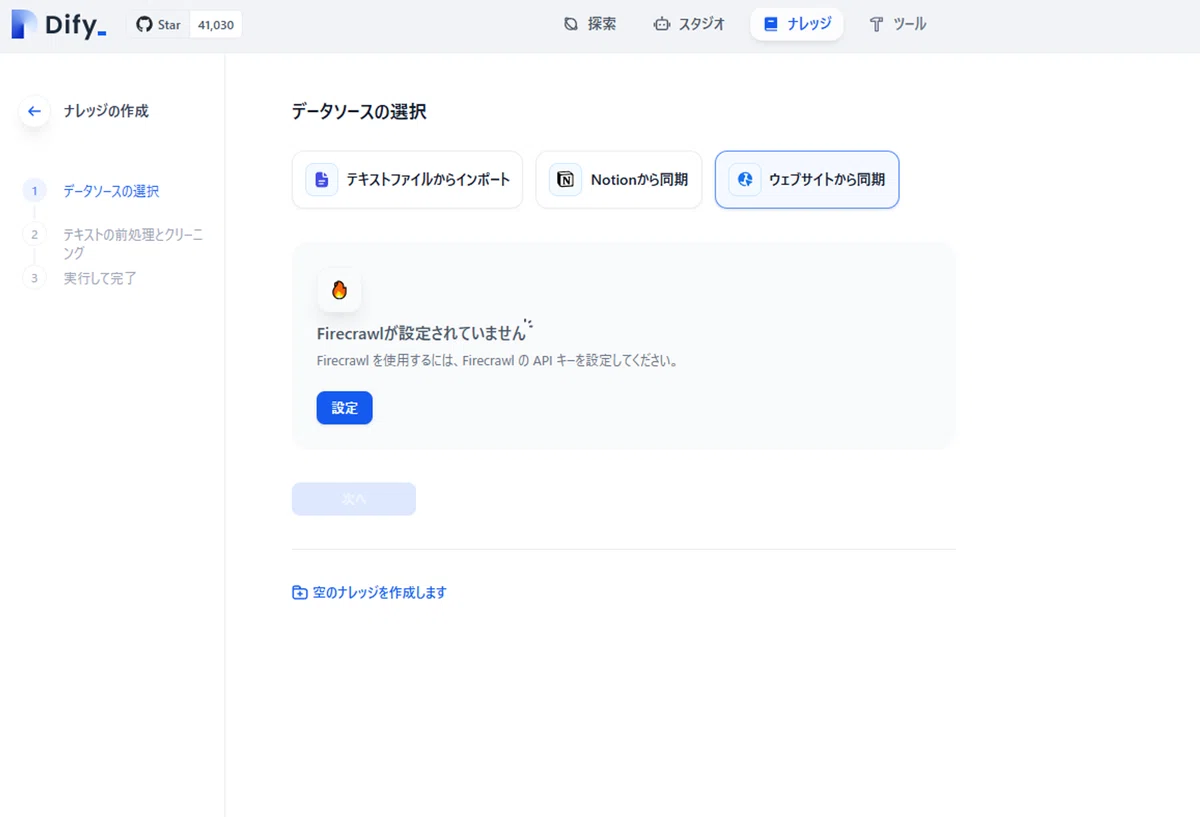Select step 2 テキストの前処理とクリーニング

115,243
